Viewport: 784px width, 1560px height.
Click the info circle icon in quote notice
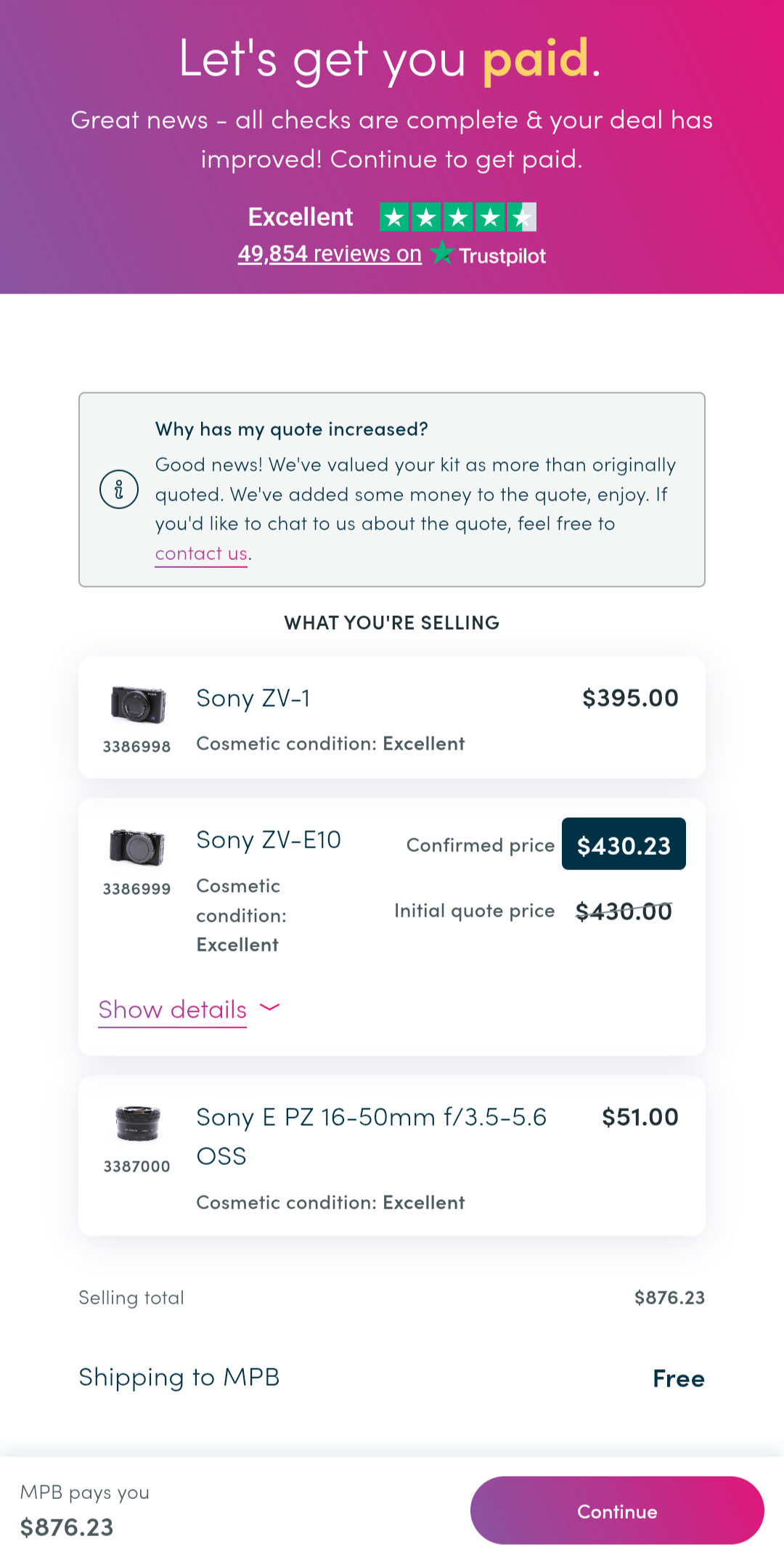coord(119,489)
